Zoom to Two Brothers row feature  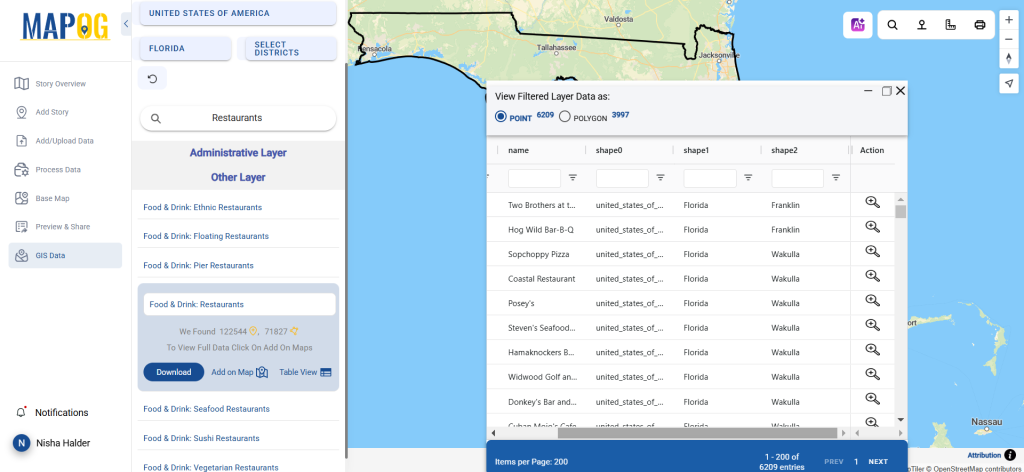coord(872,202)
